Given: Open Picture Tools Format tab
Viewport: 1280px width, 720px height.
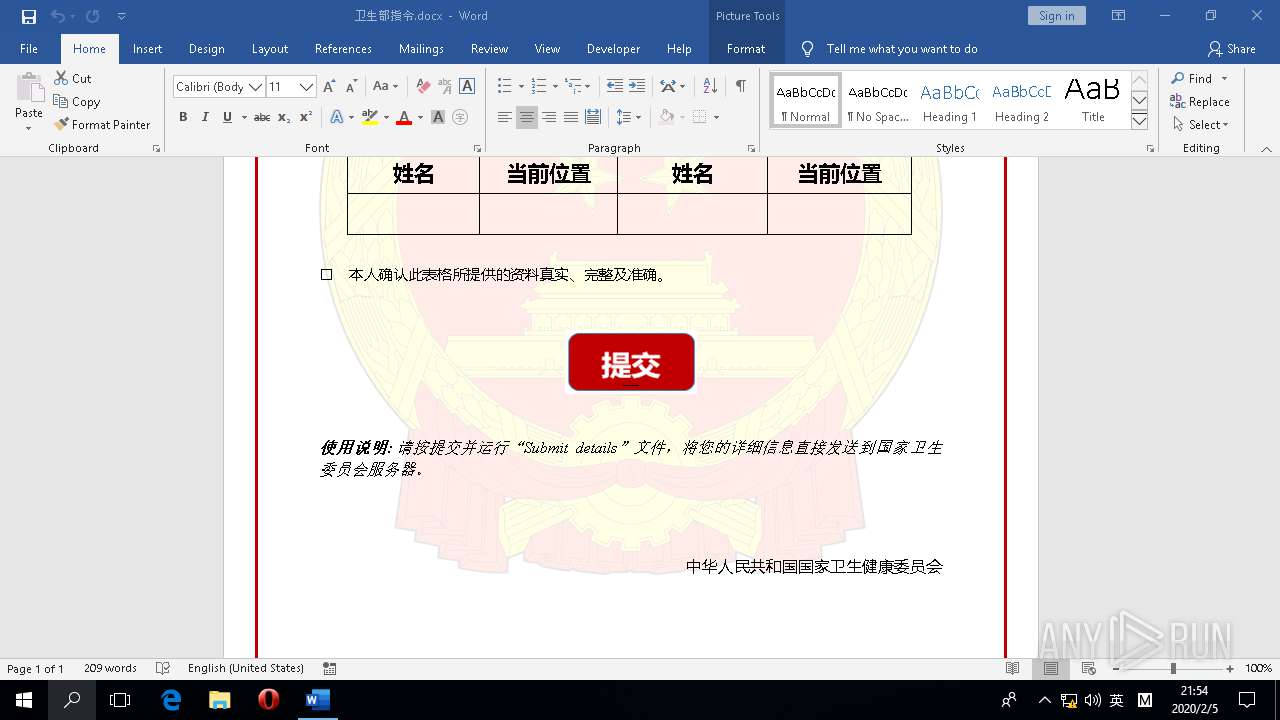Looking at the screenshot, I should 746,48.
